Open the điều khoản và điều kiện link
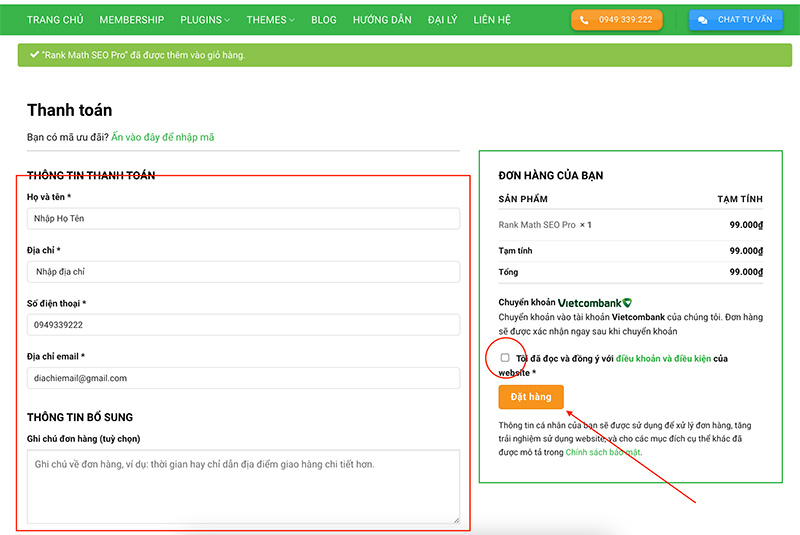Viewport: 800px width, 535px height. pyautogui.click(x=663, y=358)
